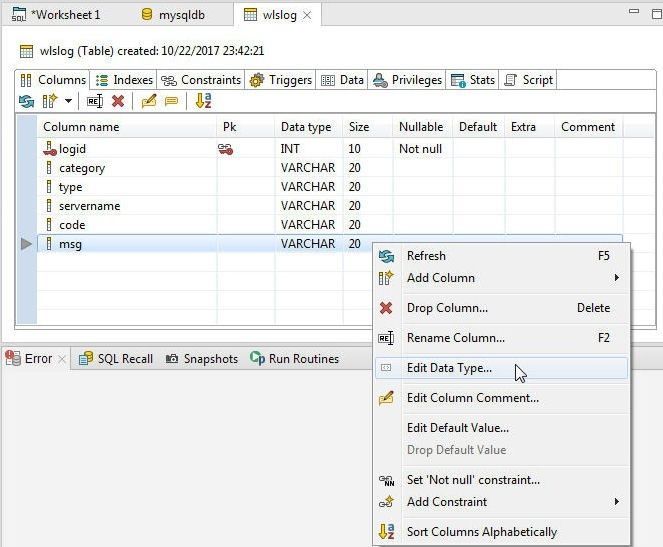This screenshot has width=663, height=547.
Task: Close the Error panel tab
Action: (x=62, y=359)
